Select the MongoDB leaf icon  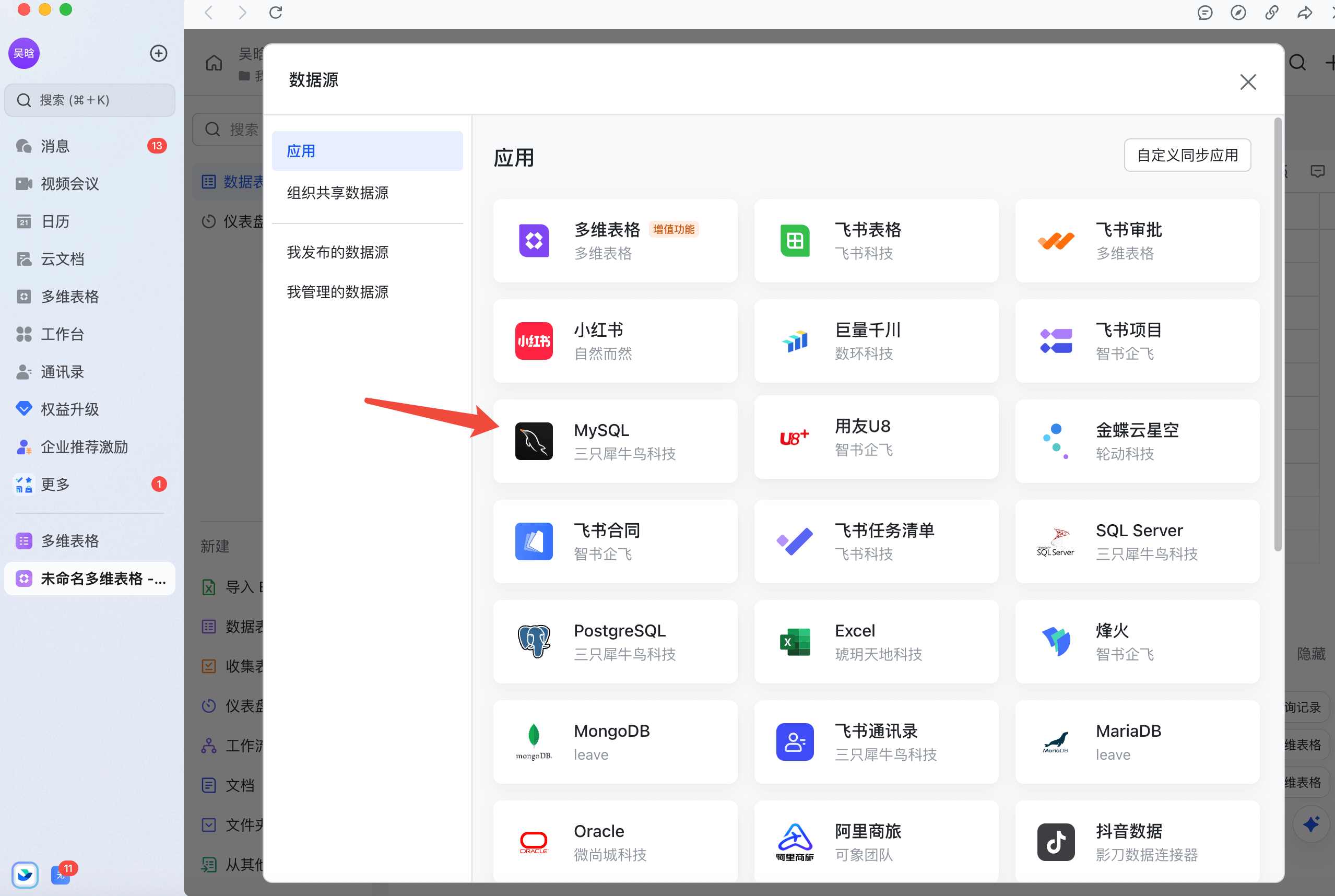534,742
